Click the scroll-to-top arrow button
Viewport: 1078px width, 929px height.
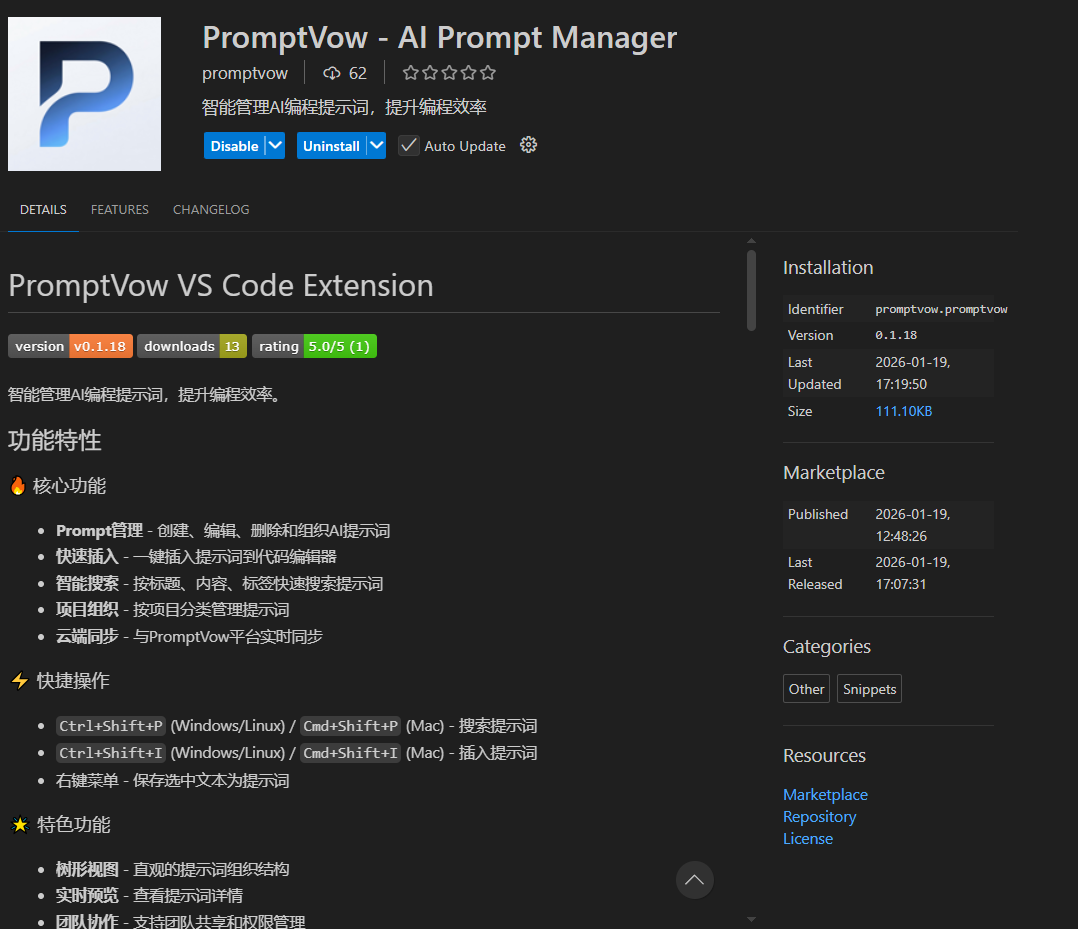click(x=694, y=880)
